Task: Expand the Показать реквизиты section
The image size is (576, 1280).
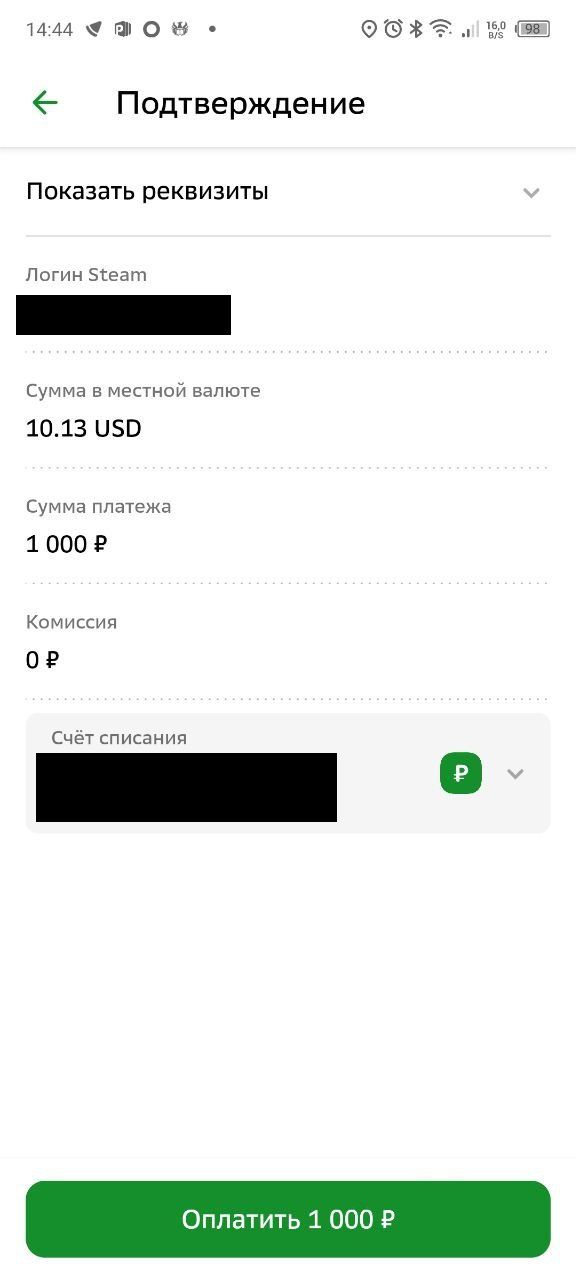Action: tap(147, 191)
